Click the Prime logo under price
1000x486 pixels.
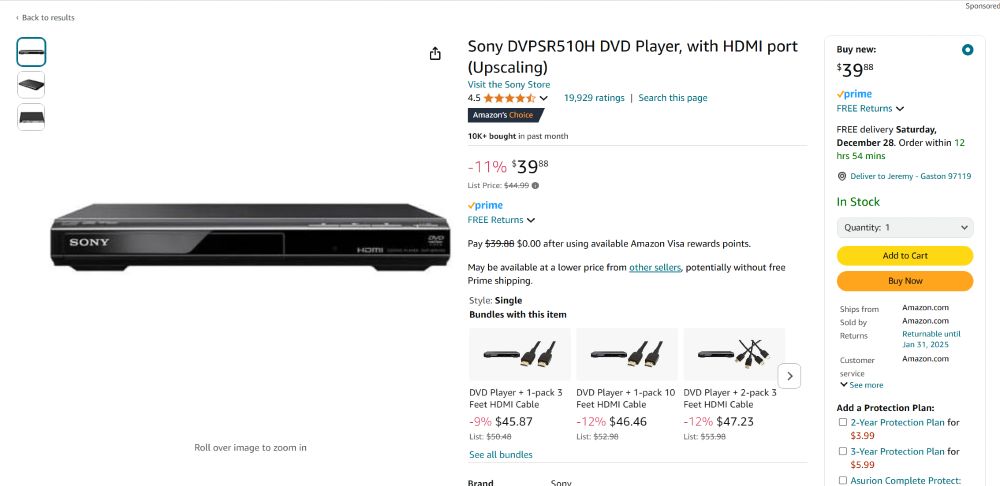pyautogui.click(x=485, y=205)
